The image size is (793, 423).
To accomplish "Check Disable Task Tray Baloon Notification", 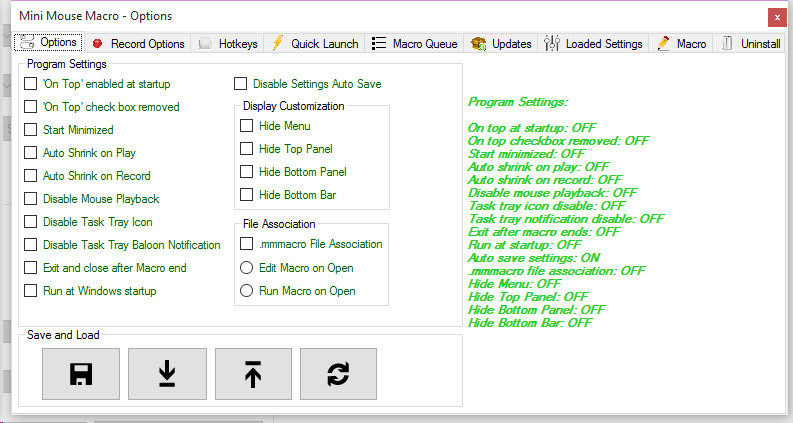I will tap(31, 245).
